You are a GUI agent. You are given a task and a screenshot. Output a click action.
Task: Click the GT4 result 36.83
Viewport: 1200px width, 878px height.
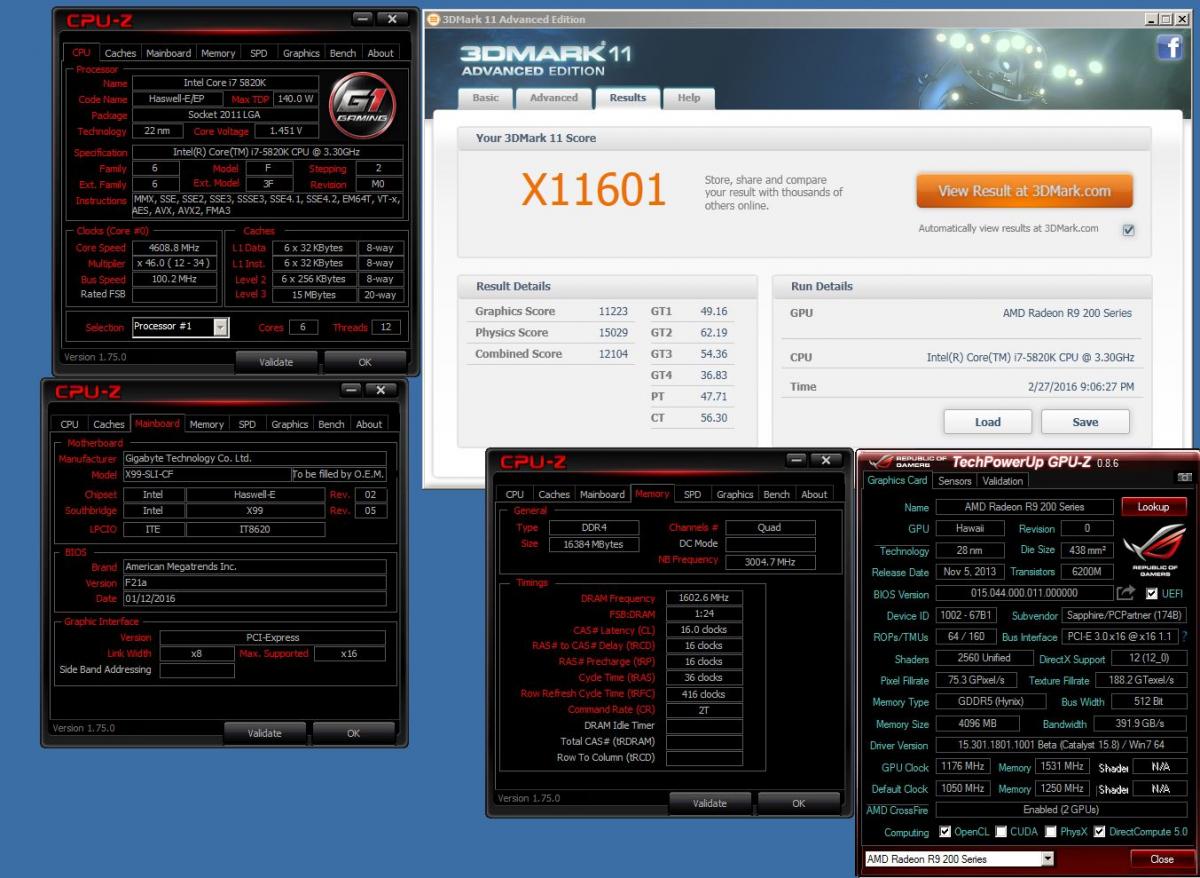point(714,375)
